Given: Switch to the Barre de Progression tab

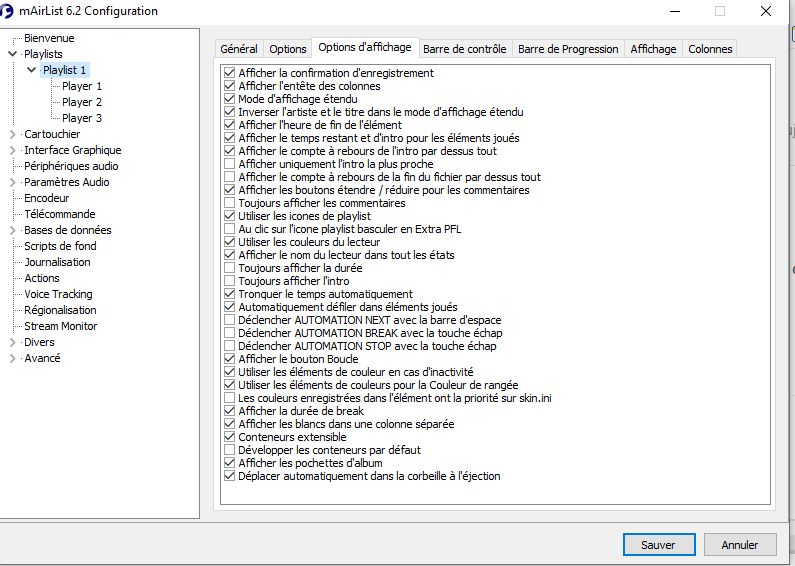Looking at the screenshot, I should pos(568,49).
